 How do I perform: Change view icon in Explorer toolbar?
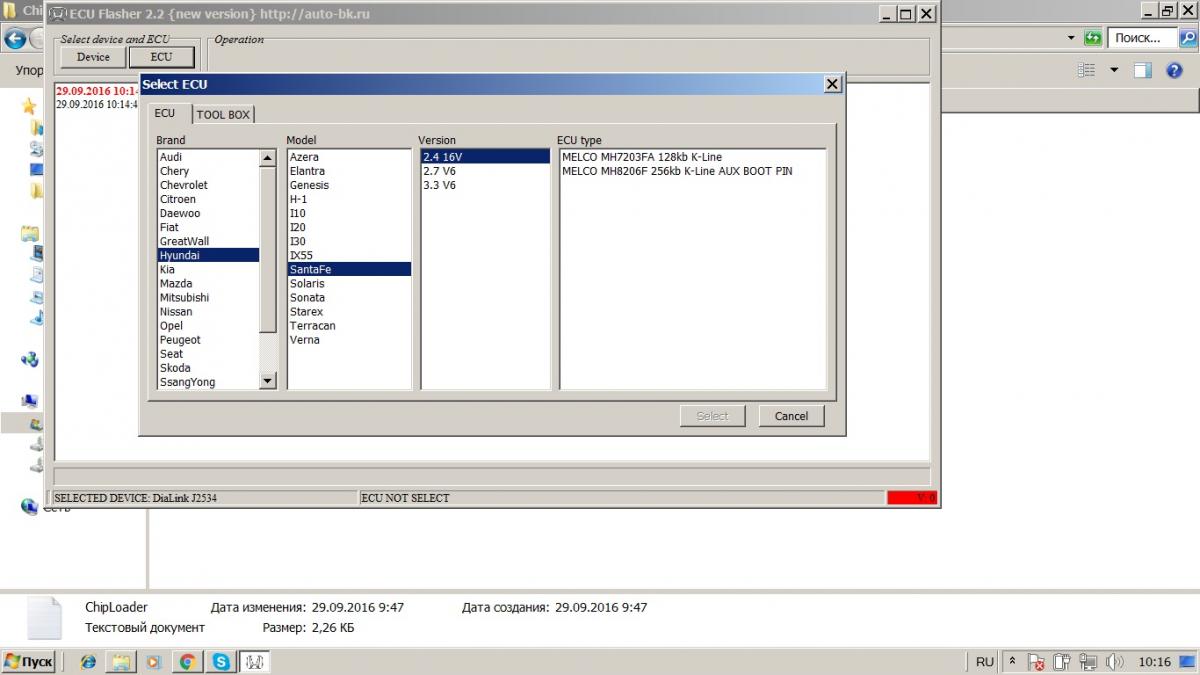1087,71
